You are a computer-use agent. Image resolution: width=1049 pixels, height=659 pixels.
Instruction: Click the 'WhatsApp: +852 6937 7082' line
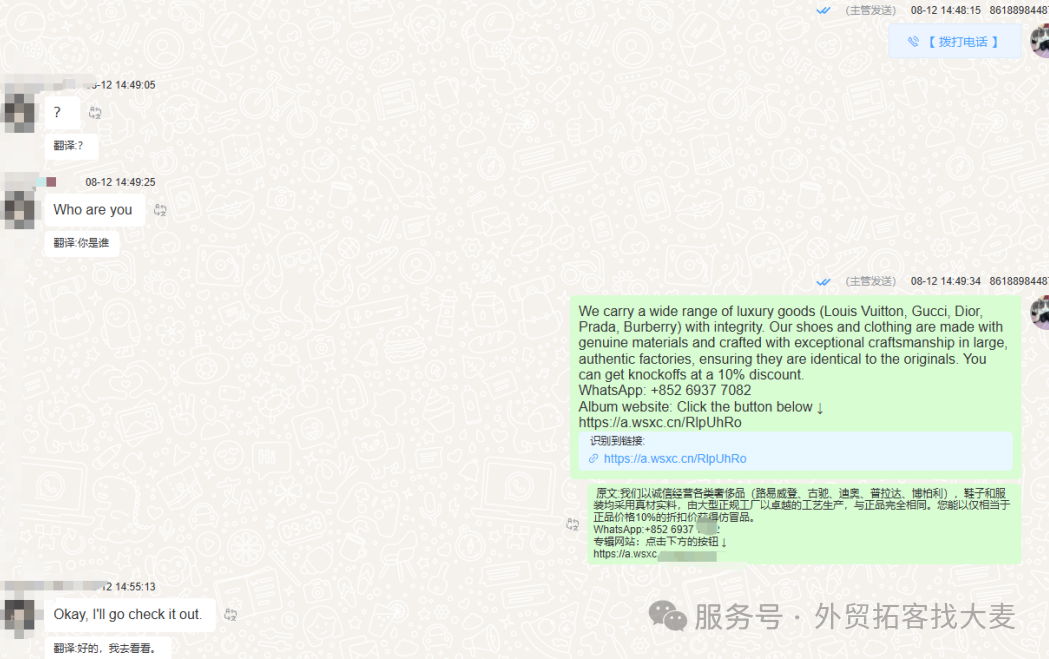coord(665,391)
